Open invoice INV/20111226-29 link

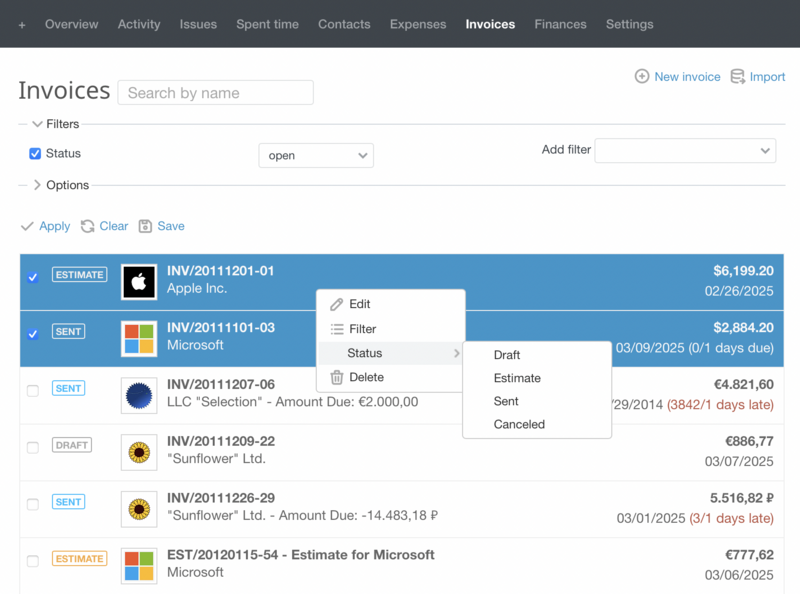221,498
